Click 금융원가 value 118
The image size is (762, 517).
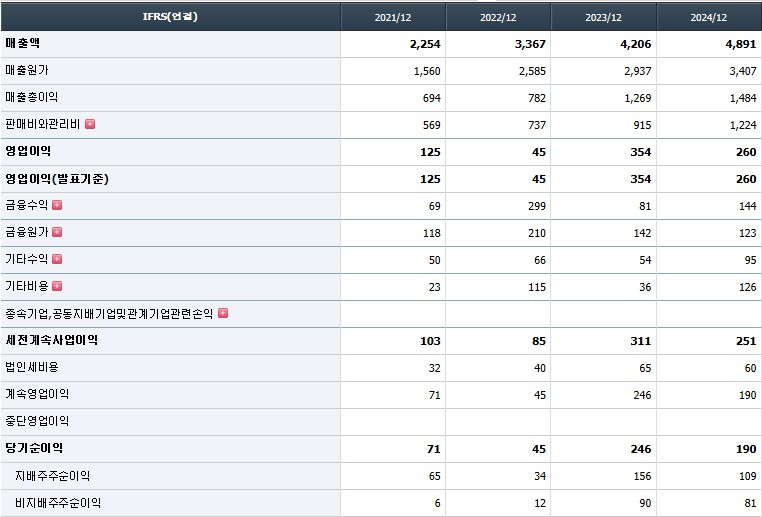point(432,233)
